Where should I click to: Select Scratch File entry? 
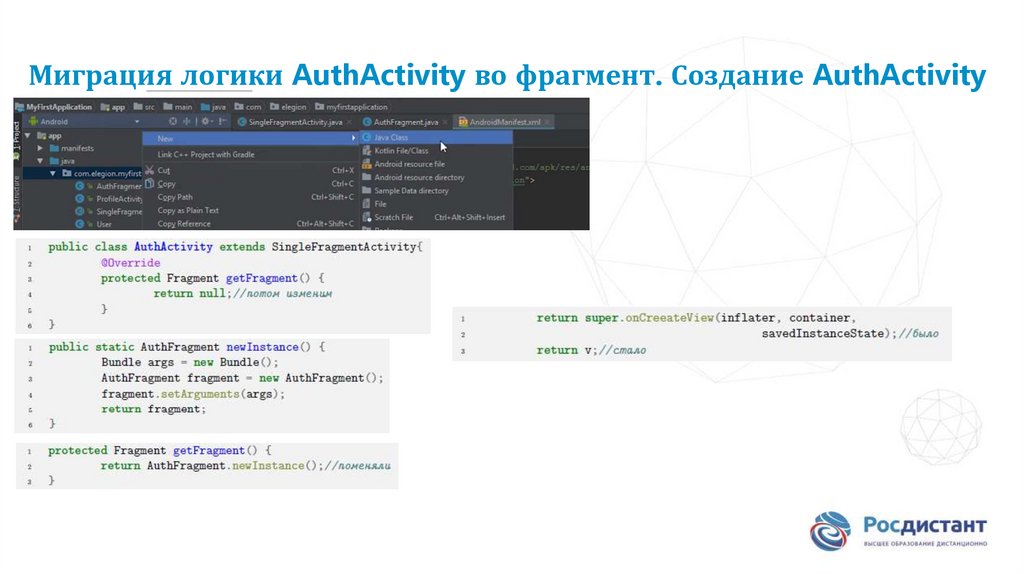pyautogui.click(x=436, y=217)
